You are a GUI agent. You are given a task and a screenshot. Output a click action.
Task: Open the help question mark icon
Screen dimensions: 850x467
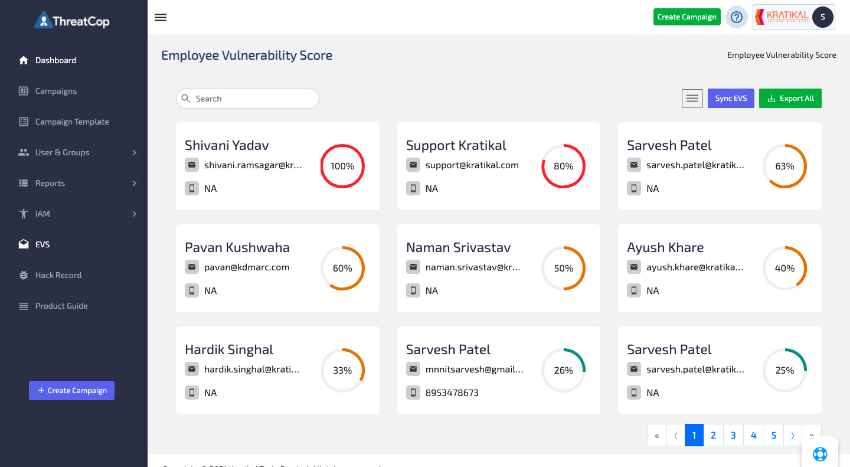click(x=737, y=17)
